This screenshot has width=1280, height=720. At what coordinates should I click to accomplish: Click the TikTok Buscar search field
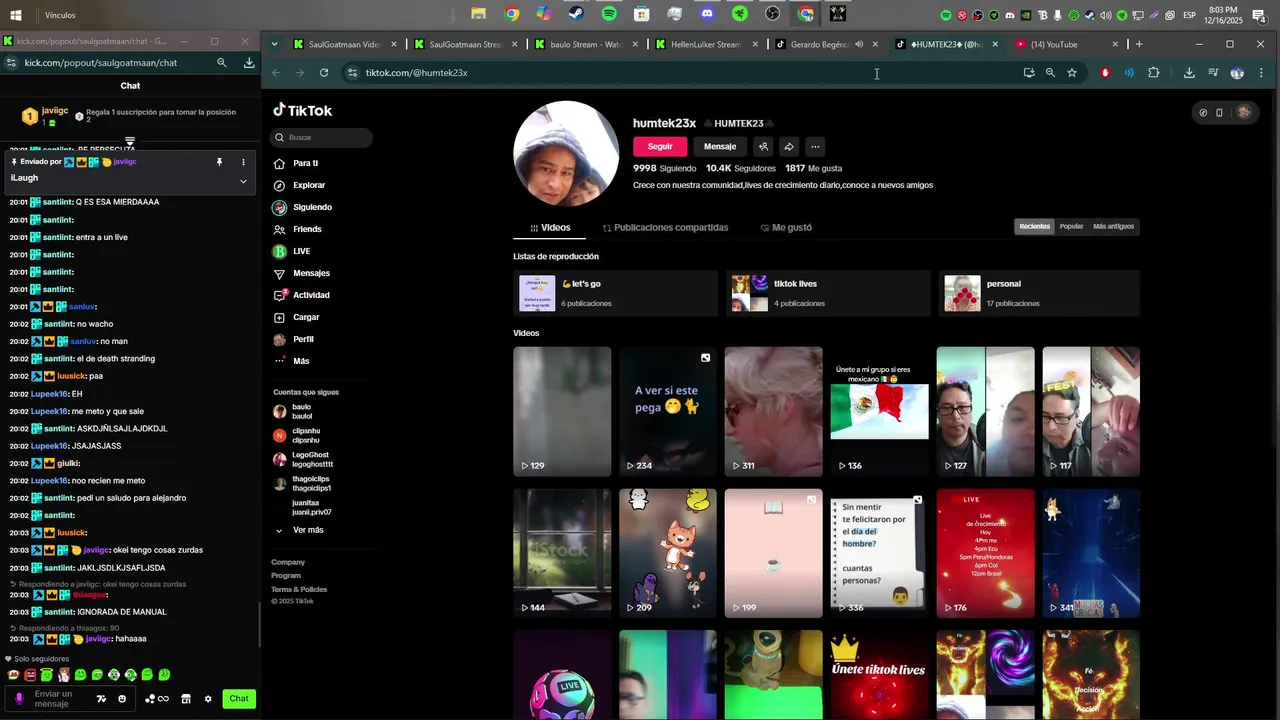pos(321,137)
